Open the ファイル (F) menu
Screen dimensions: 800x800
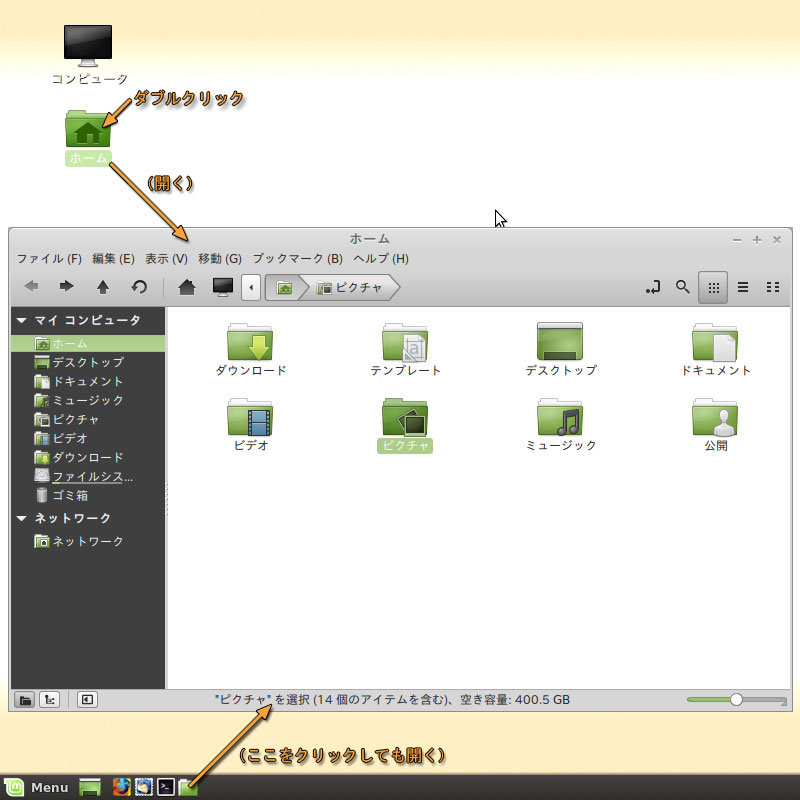pos(48,259)
